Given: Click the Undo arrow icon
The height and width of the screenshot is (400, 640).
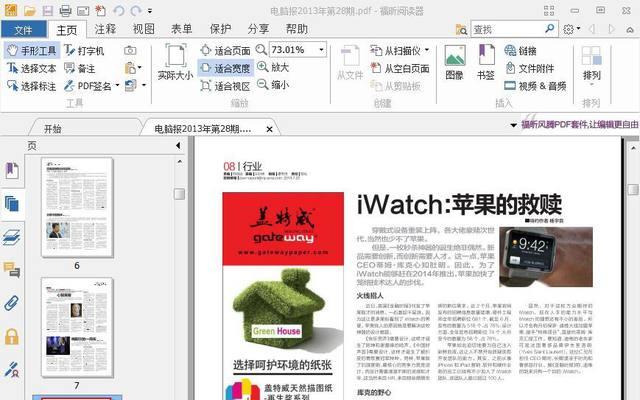Looking at the screenshot, I should pos(119,11).
